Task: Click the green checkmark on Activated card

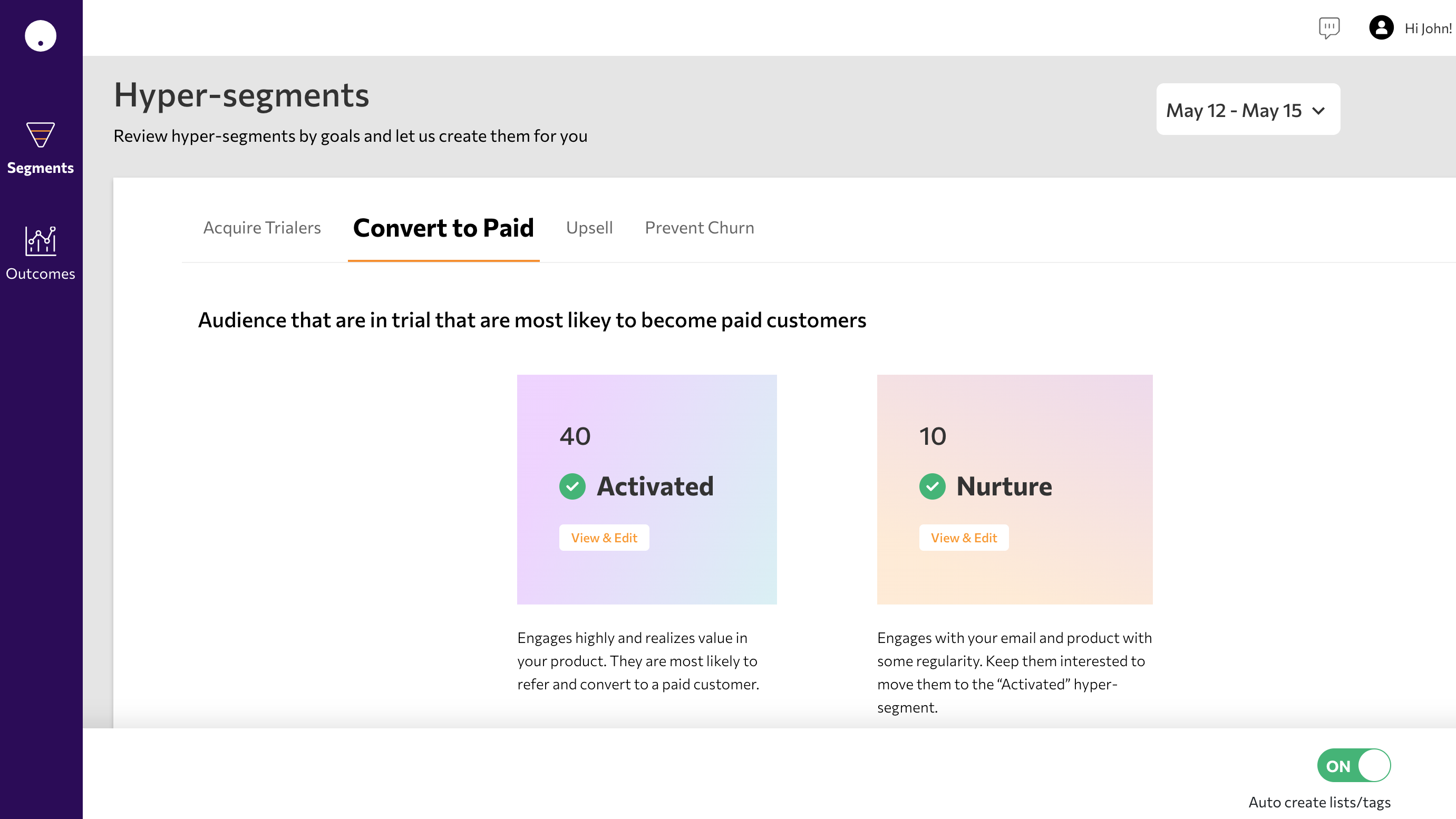Action: [x=572, y=485]
